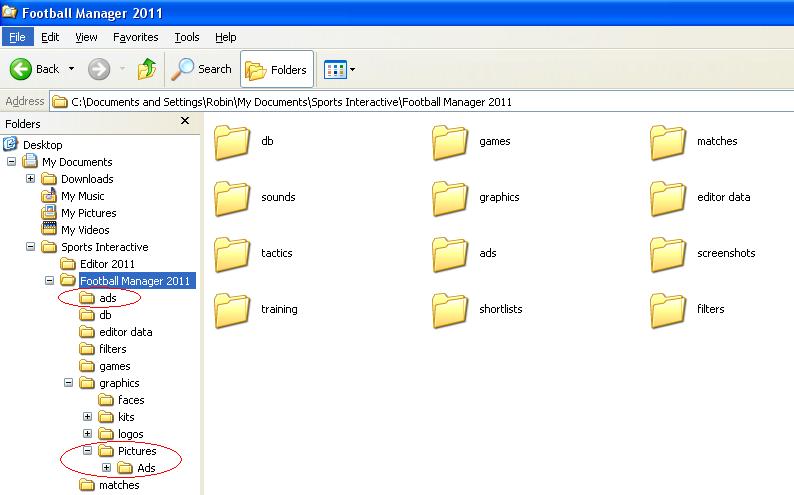Select Downloads folder in the tree
The height and width of the screenshot is (495, 794).
coord(87,179)
